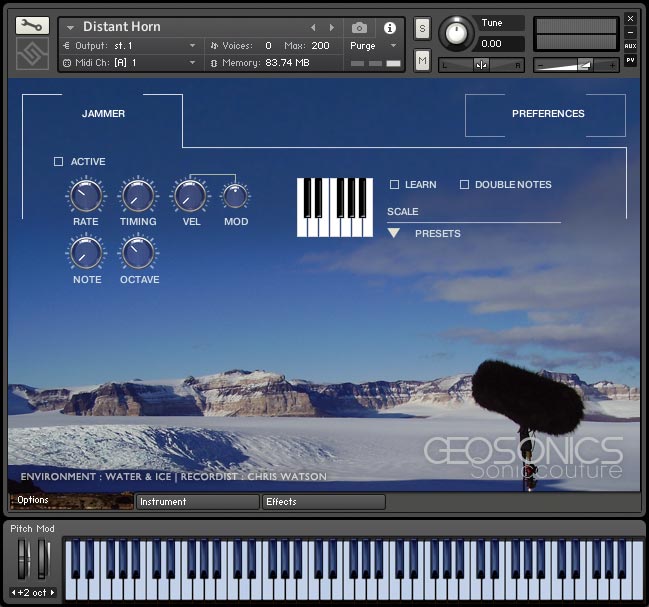Show instrument info with the i icon
The width and height of the screenshot is (649, 607).
(389, 28)
